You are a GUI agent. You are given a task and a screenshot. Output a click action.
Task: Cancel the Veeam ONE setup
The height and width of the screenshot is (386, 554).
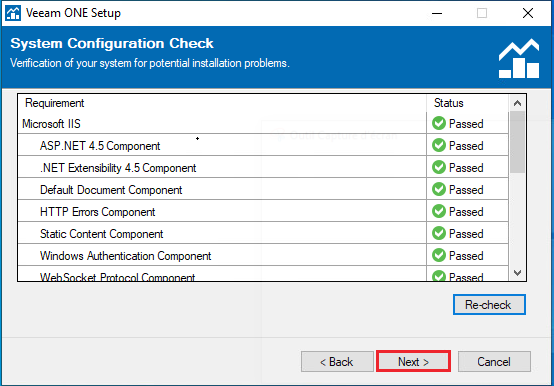pos(494,361)
